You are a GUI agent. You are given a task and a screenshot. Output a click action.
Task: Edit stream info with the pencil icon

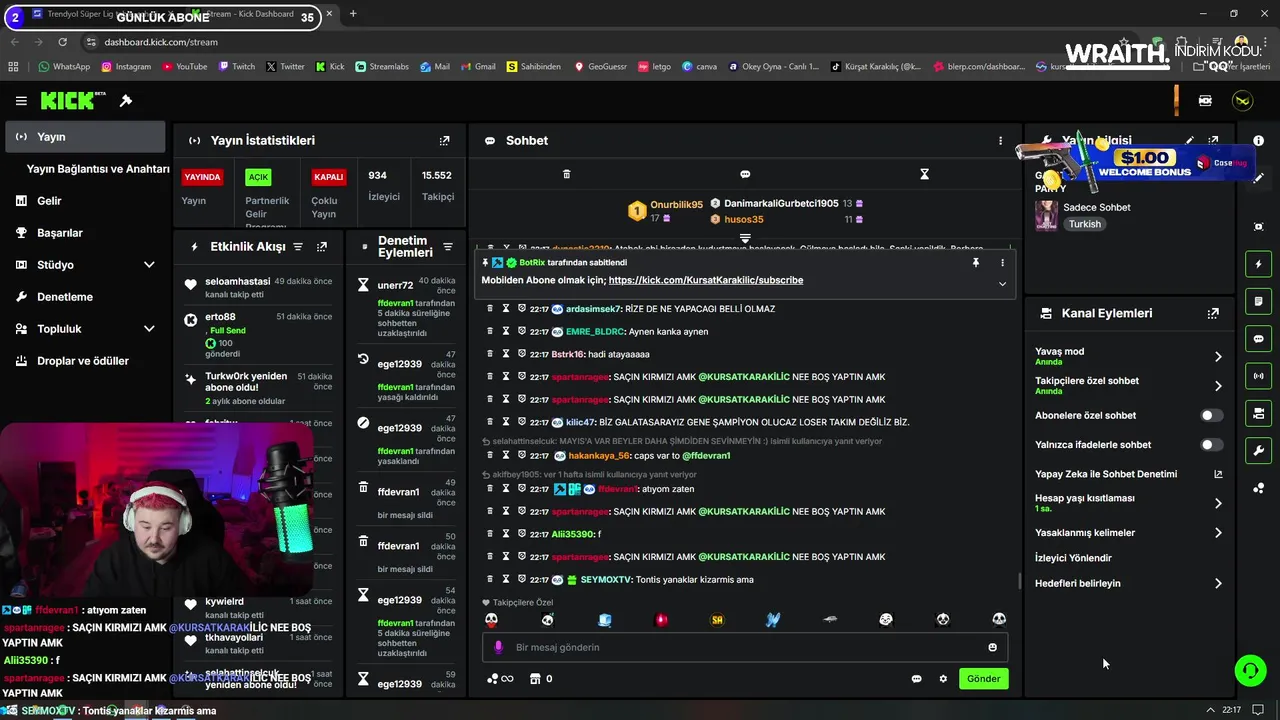[x=1189, y=141]
